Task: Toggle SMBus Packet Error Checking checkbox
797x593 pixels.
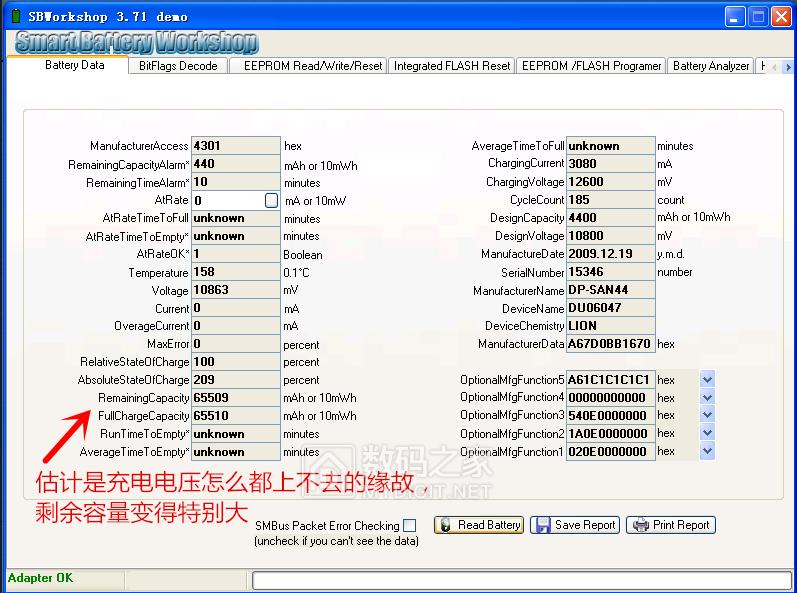Action: coord(409,525)
